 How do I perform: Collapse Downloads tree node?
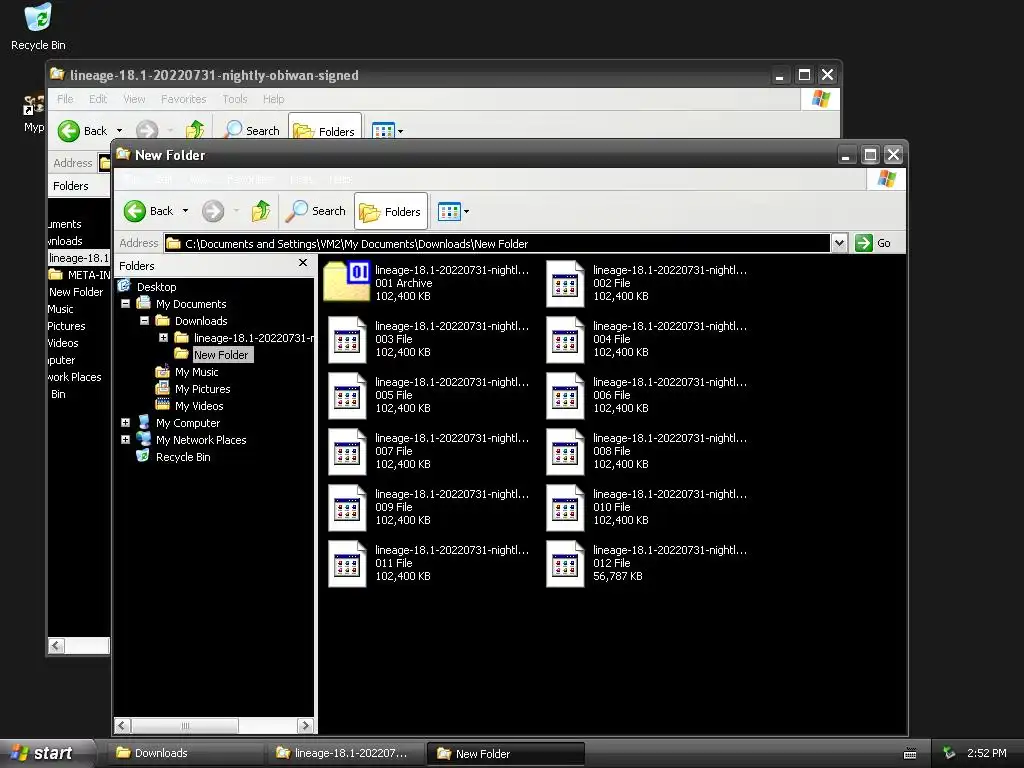pos(144,321)
